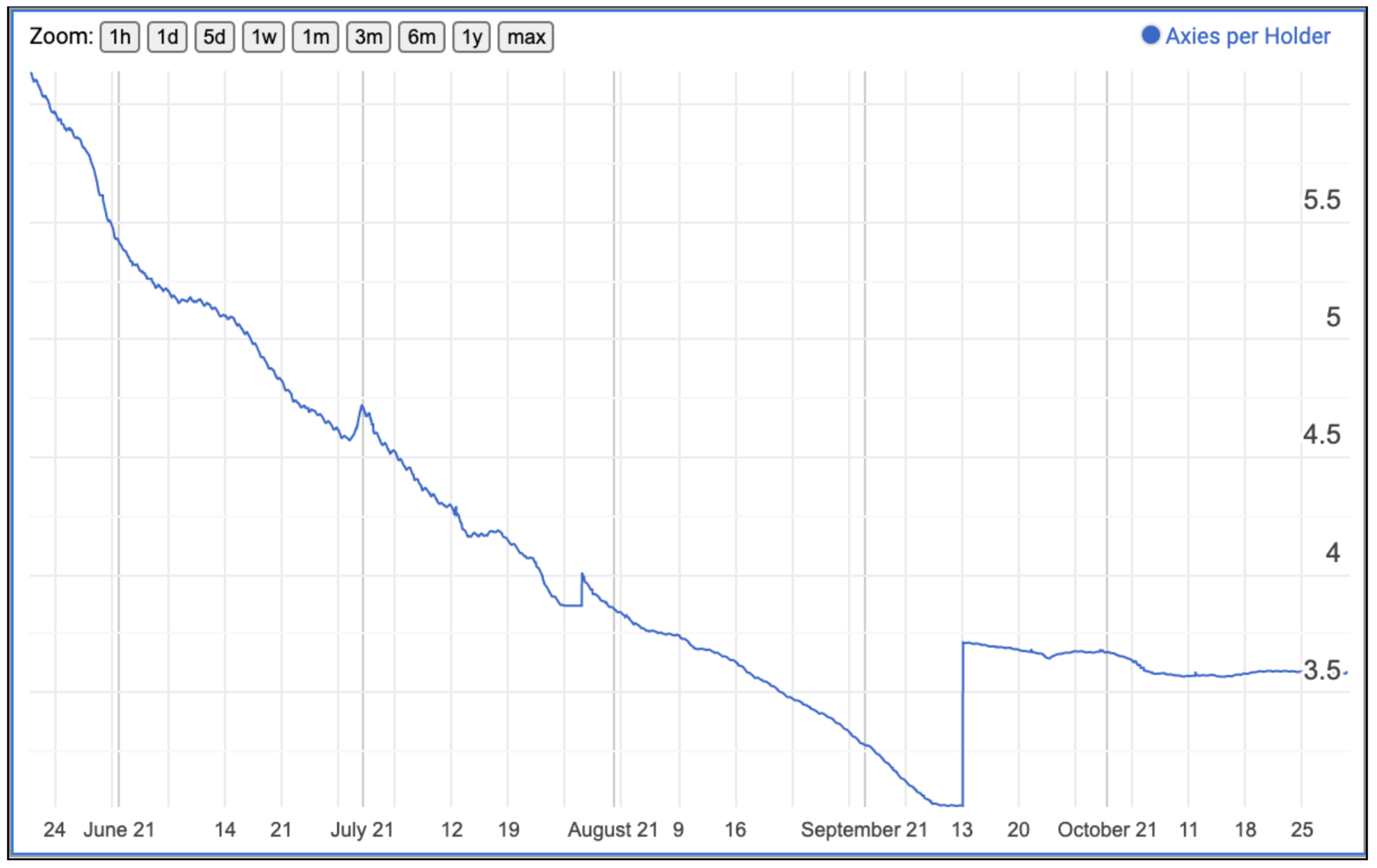Click the blue legend dot icon
Screen dimensions: 1377x868
click(x=1150, y=35)
